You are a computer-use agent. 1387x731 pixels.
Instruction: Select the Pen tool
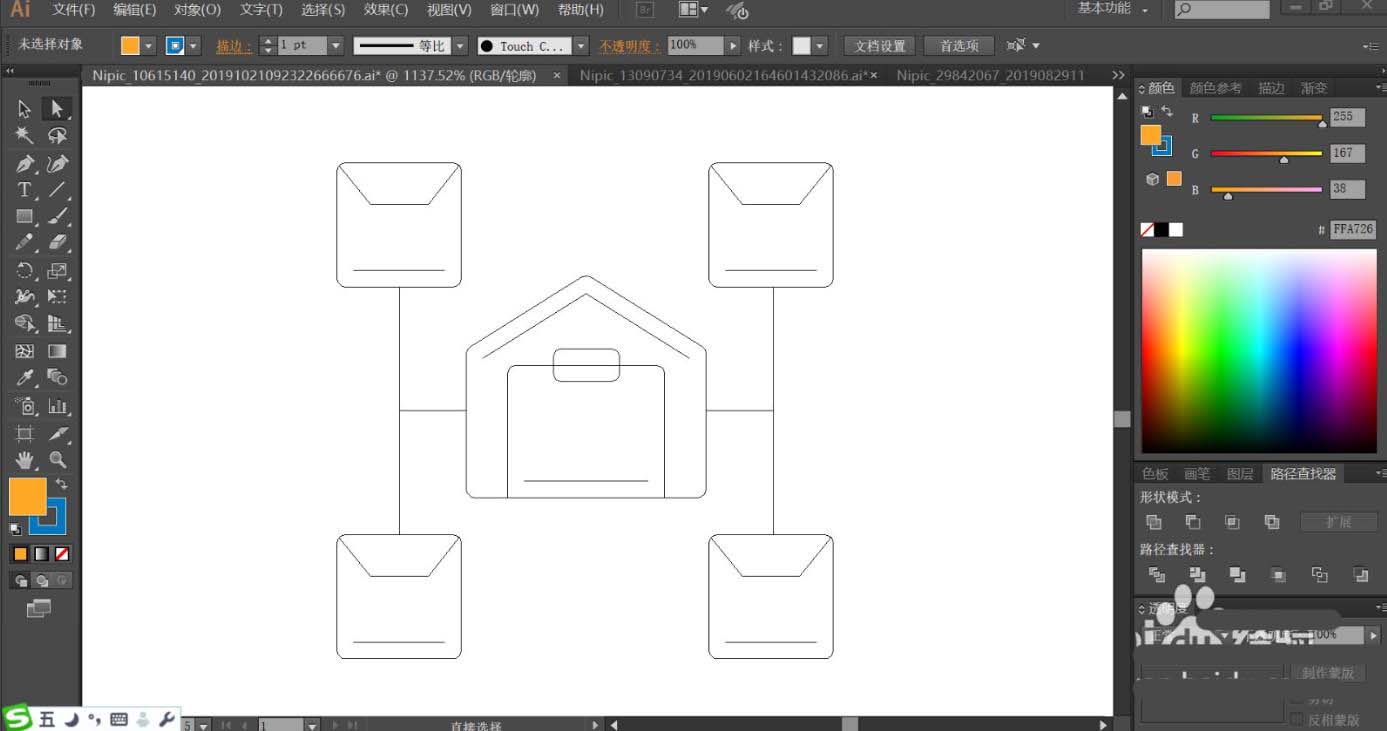[25, 163]
